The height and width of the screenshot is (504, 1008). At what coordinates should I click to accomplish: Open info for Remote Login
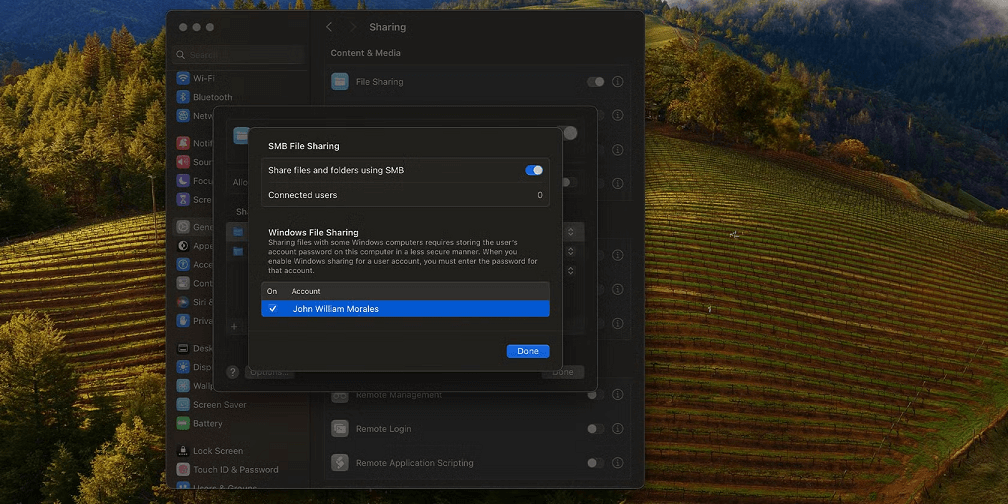pyautogui.click(x=617, y=429)
